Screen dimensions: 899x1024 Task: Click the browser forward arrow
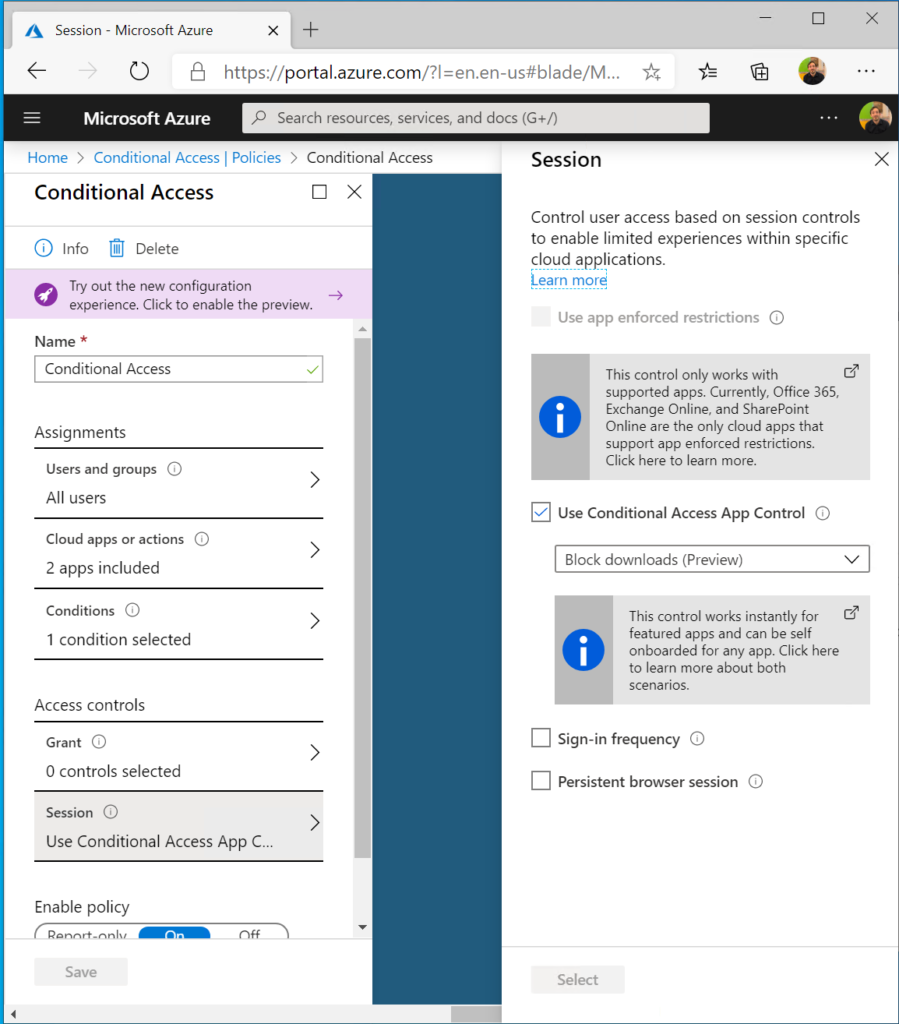point(87,71)
